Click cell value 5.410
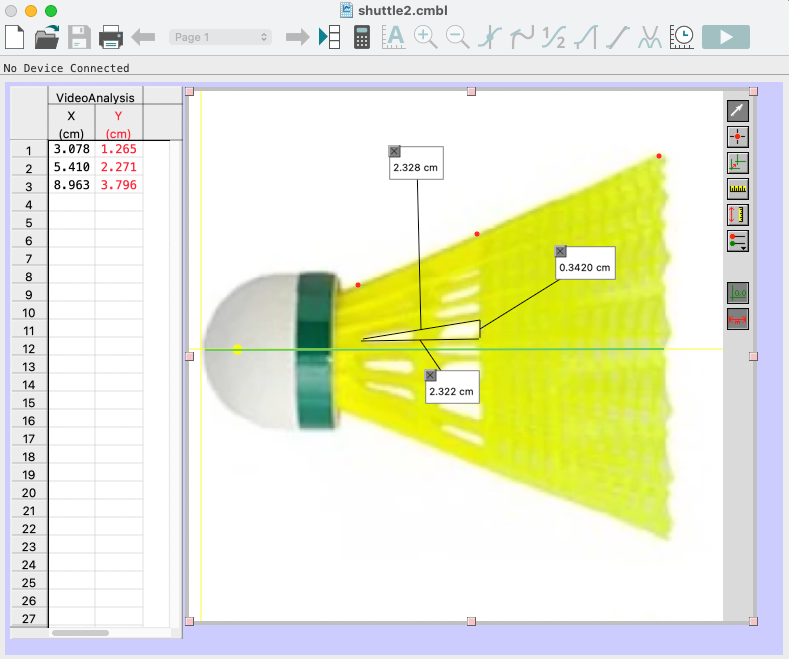 71,167
